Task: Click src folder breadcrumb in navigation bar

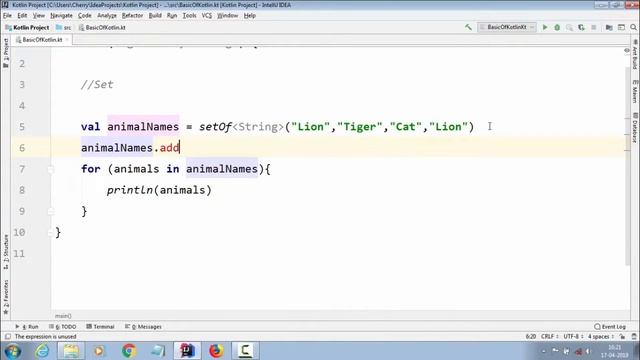Action: tap(63, 27)
